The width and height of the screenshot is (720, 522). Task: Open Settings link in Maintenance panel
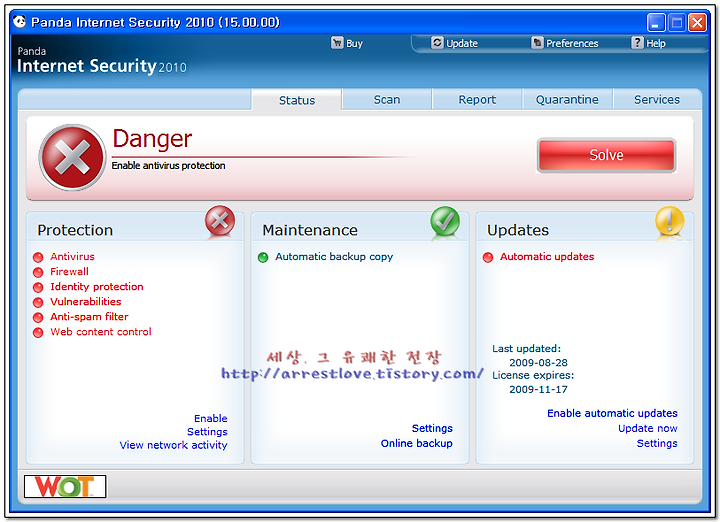pos(432,428)
